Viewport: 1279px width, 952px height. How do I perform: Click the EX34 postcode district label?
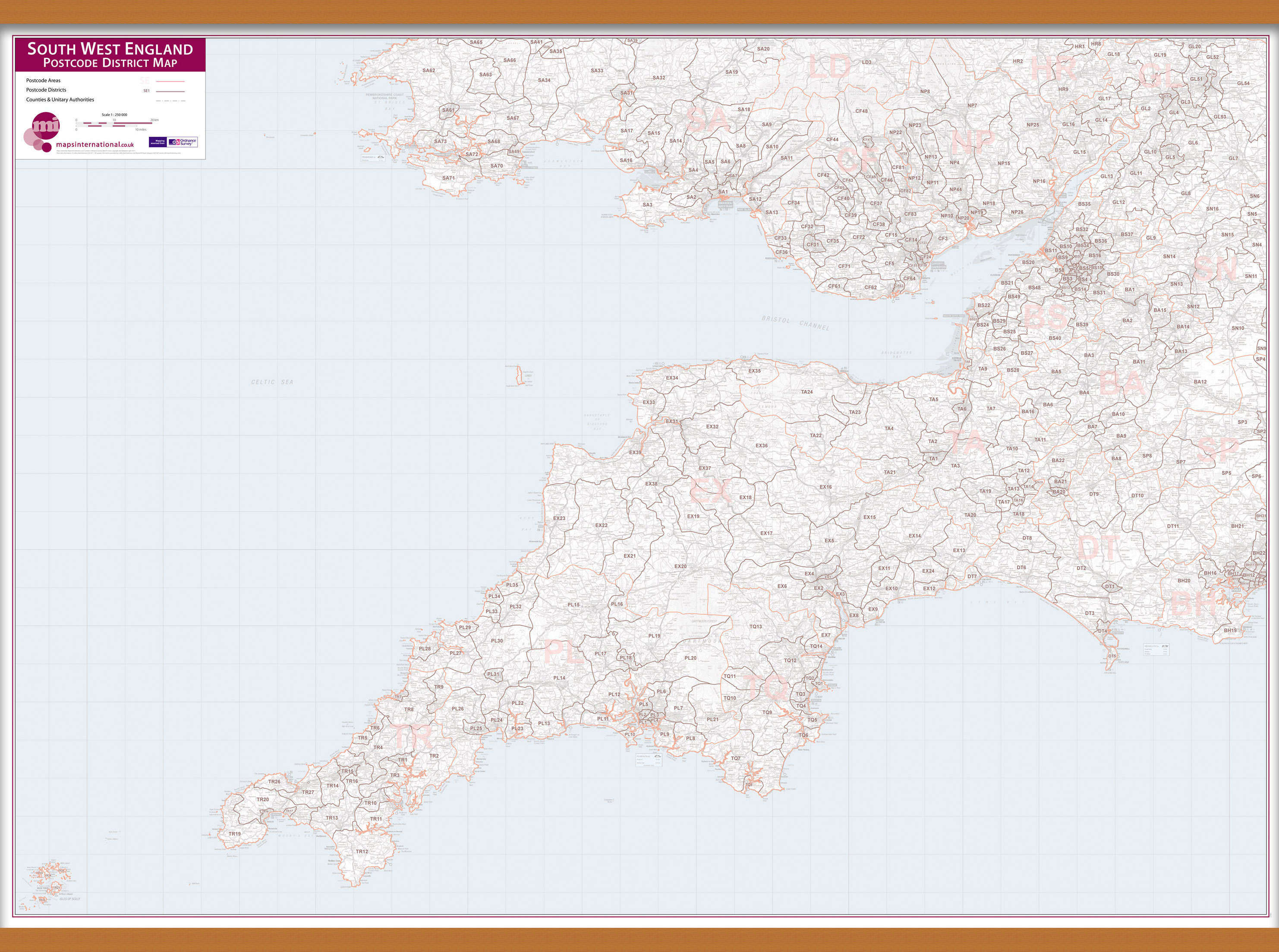pos(672,378)
